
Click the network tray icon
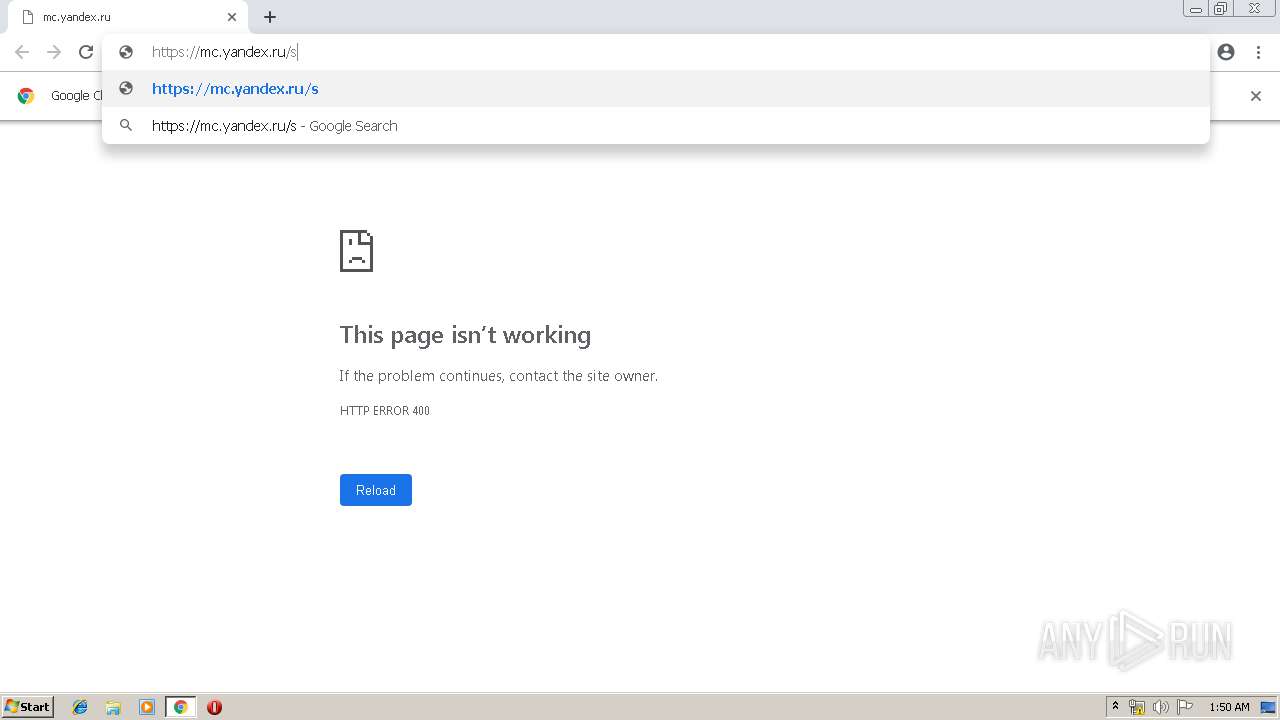[x=1137, y=707]
